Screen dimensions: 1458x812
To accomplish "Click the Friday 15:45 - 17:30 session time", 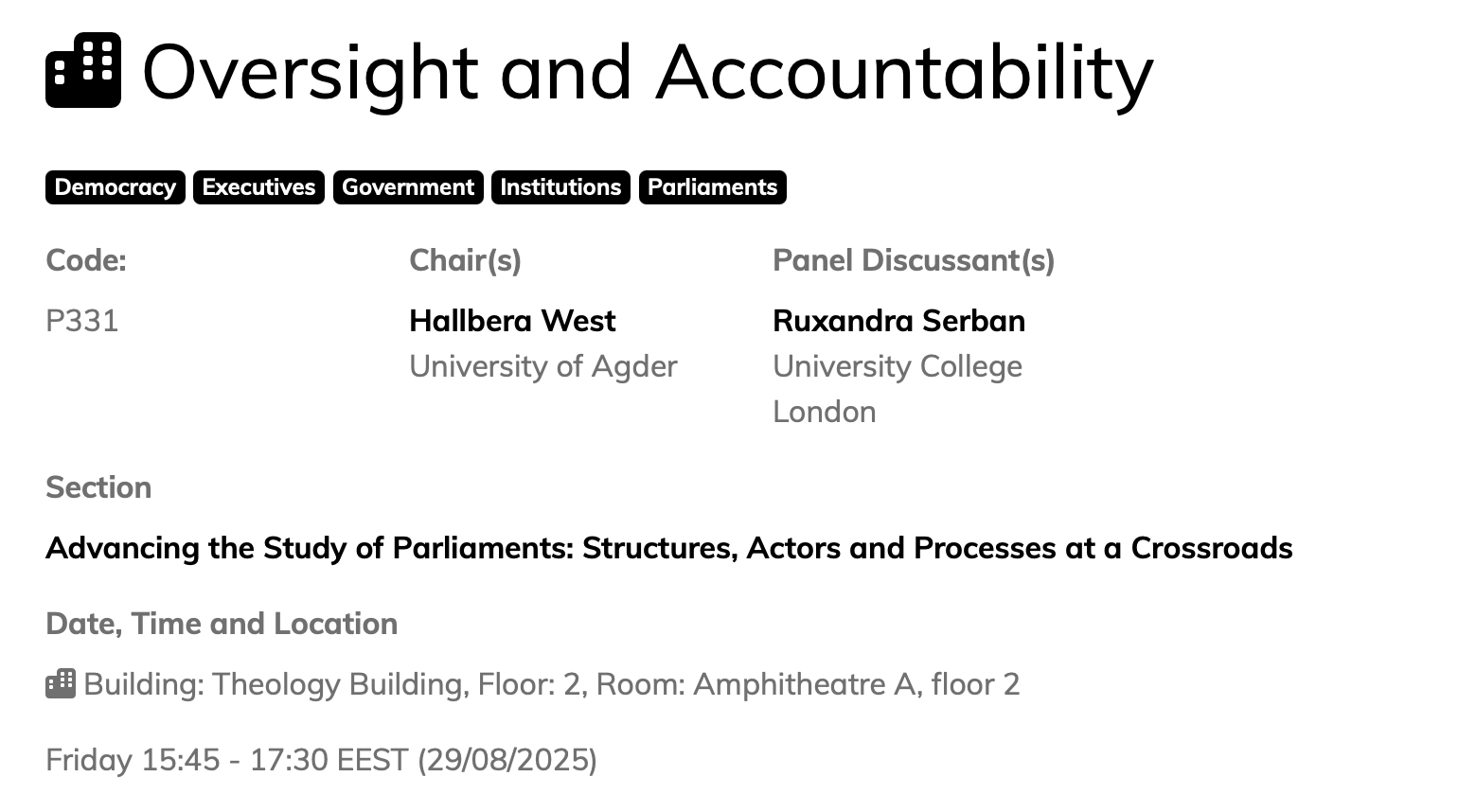I will (321, 759).
